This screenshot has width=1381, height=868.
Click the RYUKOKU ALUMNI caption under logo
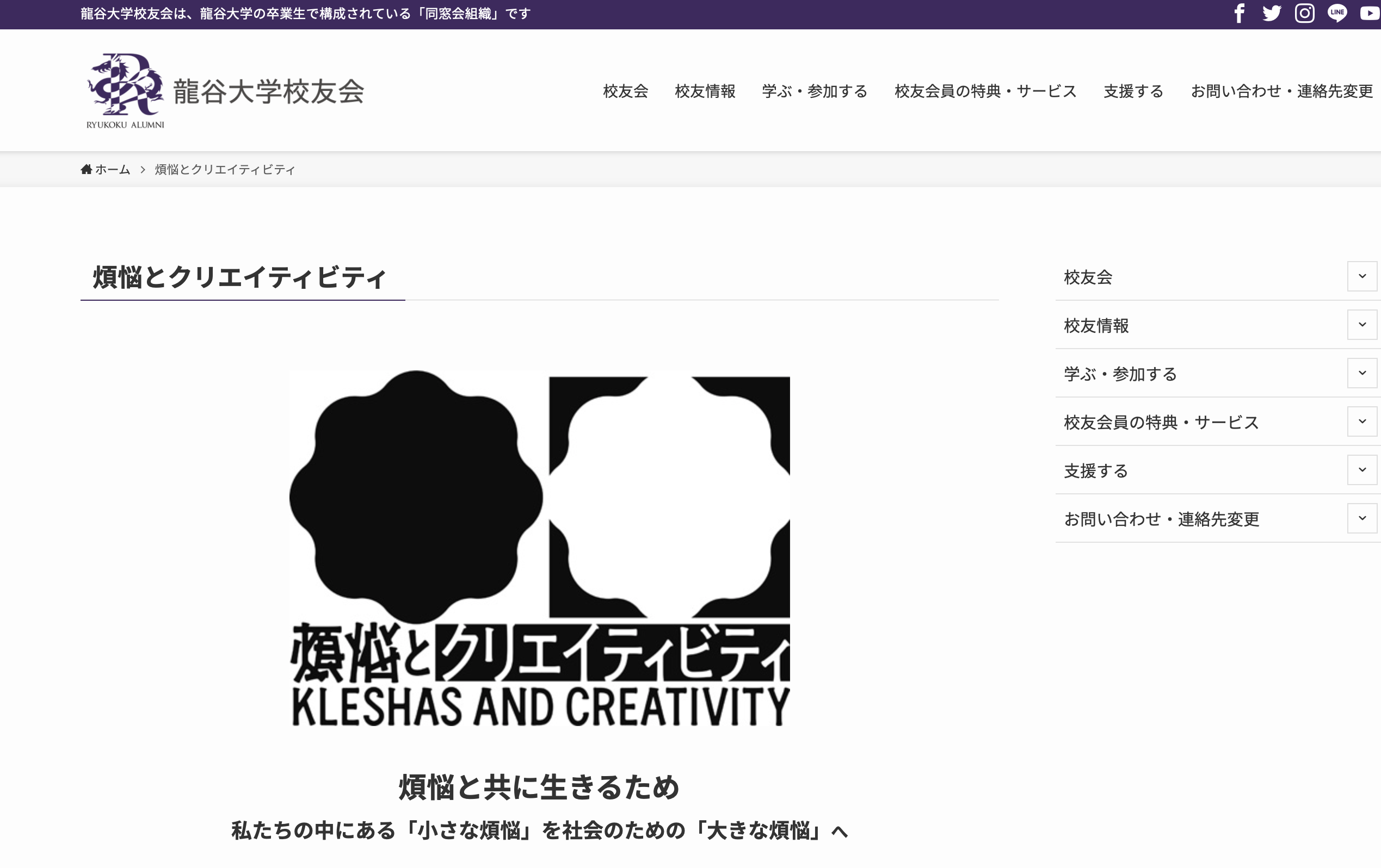click(125, 125)
